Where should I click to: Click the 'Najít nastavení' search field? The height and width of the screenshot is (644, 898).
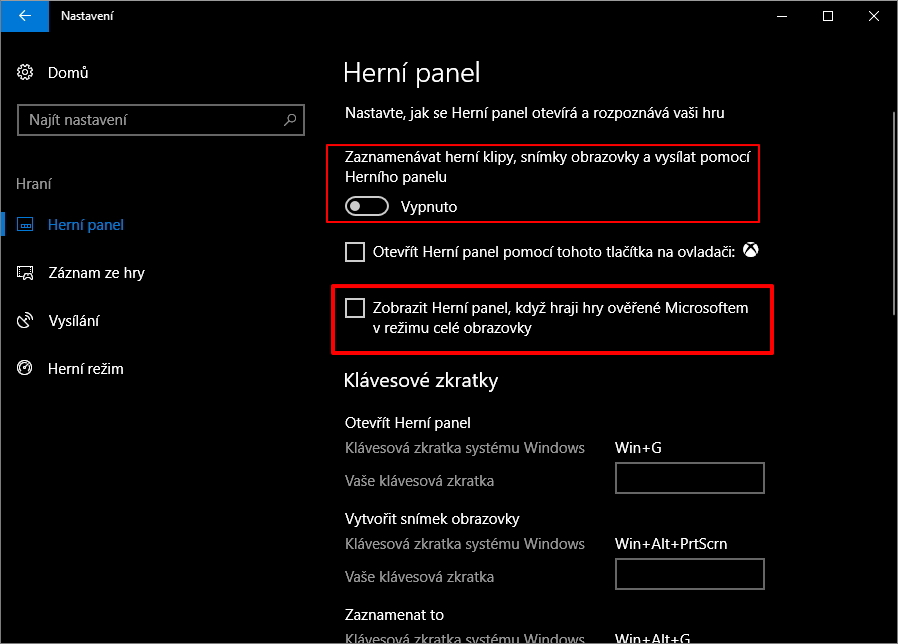click(x=150, y=120)
